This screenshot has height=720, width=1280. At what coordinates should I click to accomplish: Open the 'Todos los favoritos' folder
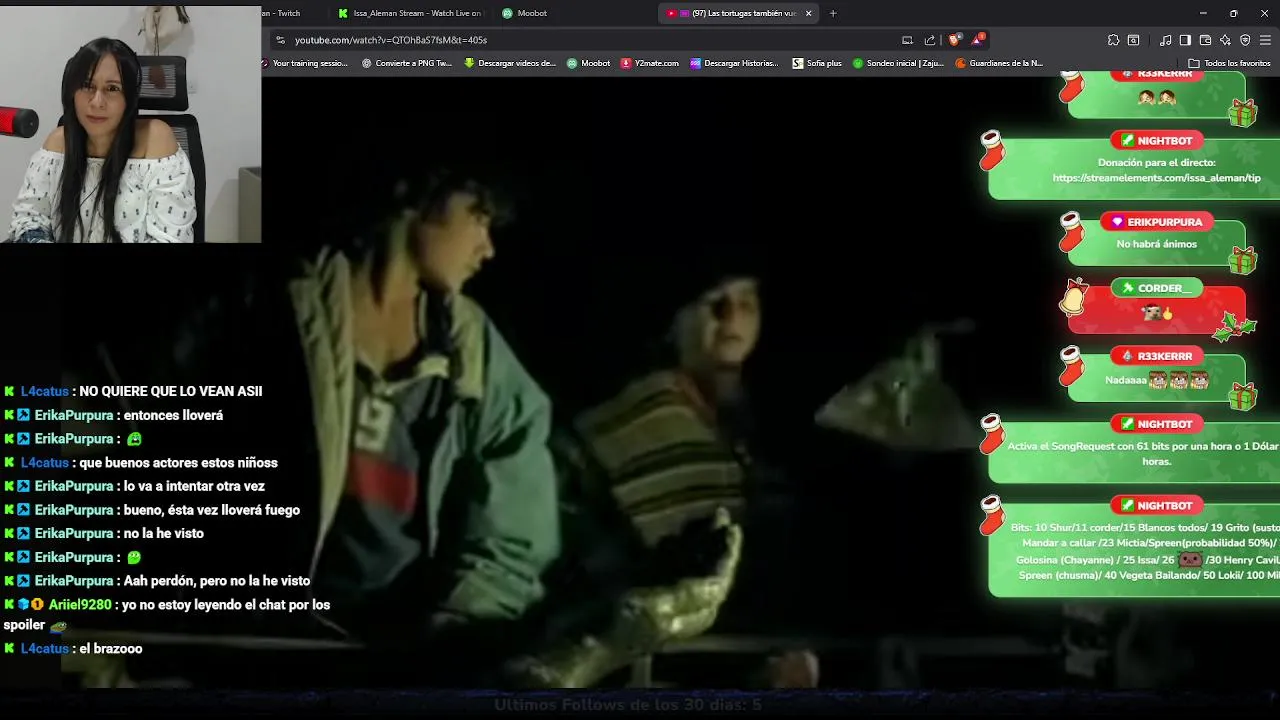[x=1229, y=63]
